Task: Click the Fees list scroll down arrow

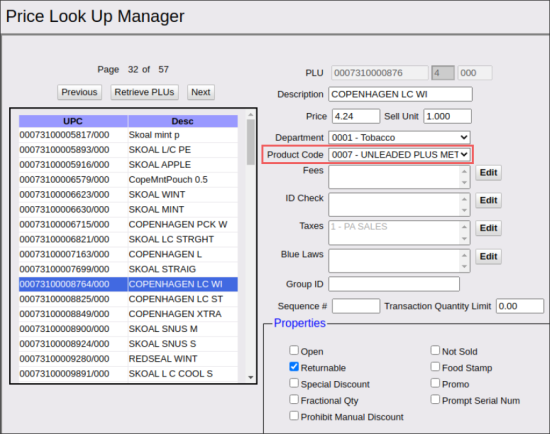Action: (464, 182)
